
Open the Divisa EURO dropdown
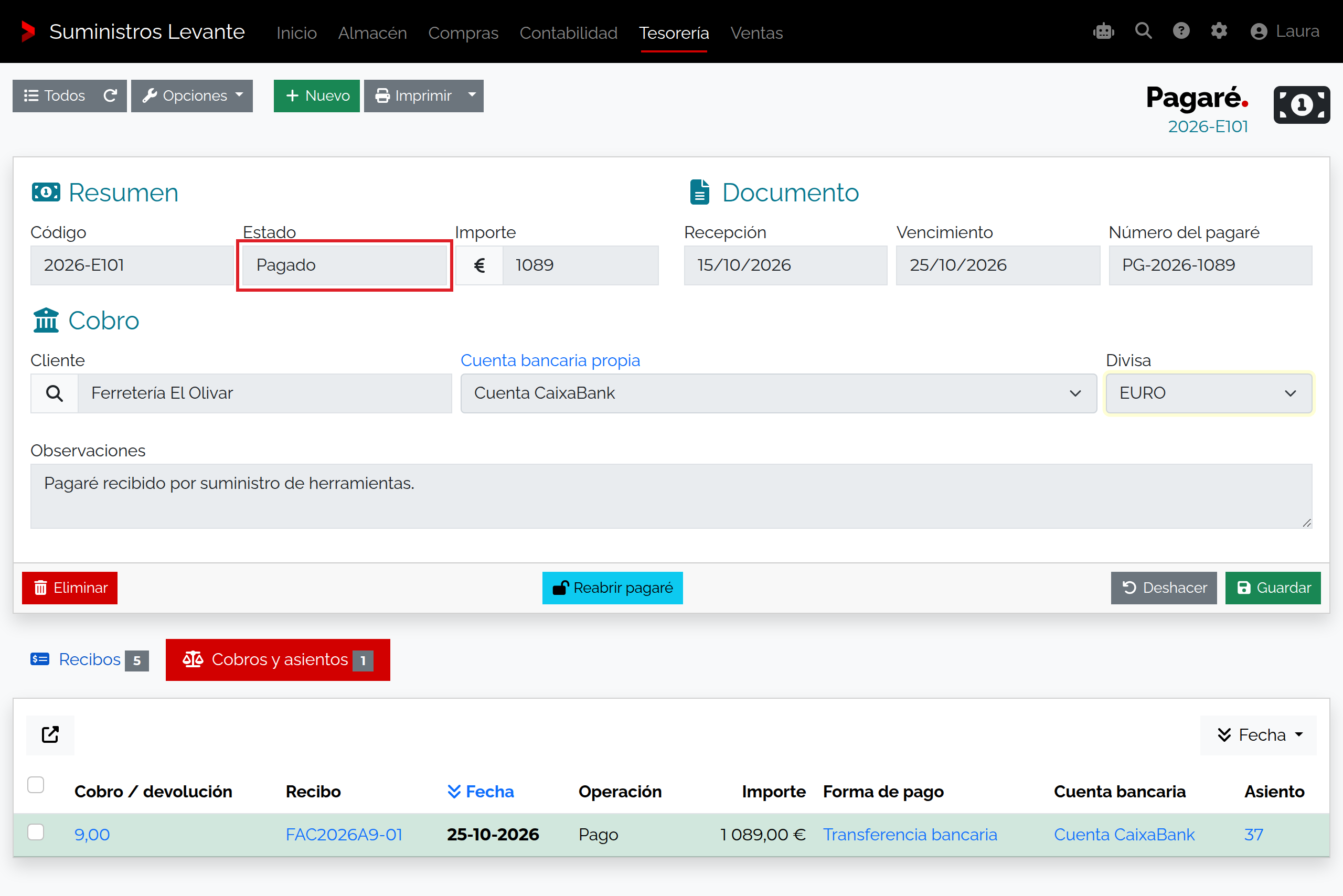click(x=1208, y=393)
